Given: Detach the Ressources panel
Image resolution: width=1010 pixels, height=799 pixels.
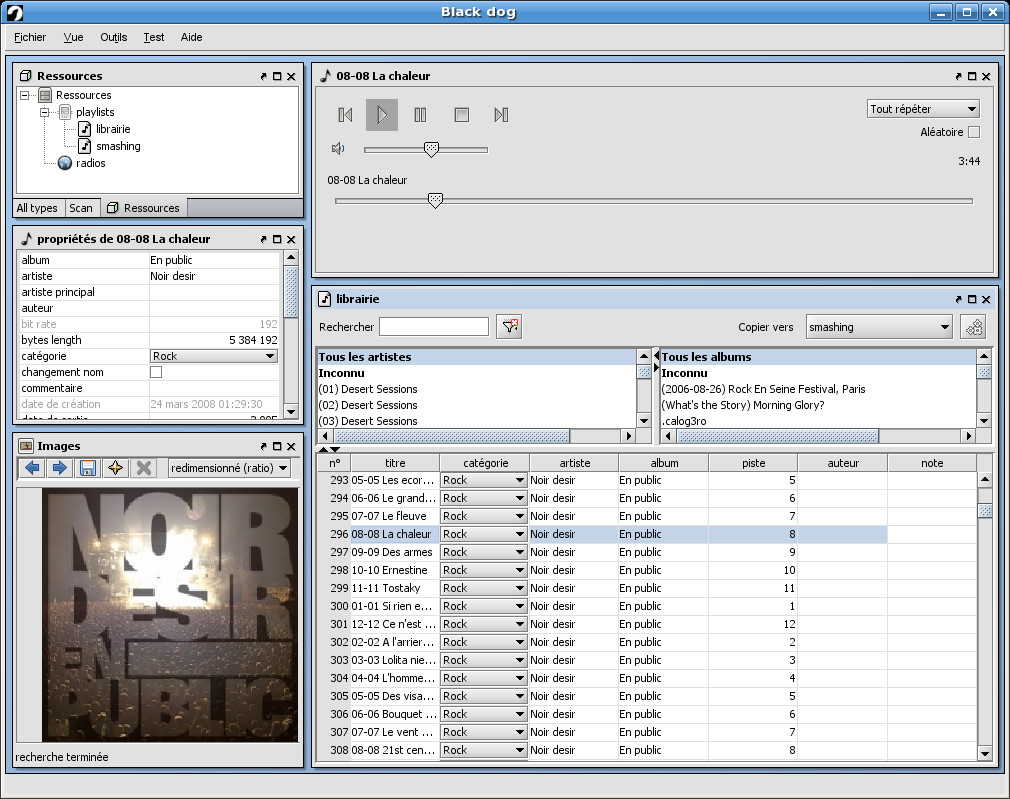Looking at the screenshot, I should (263, 76).
